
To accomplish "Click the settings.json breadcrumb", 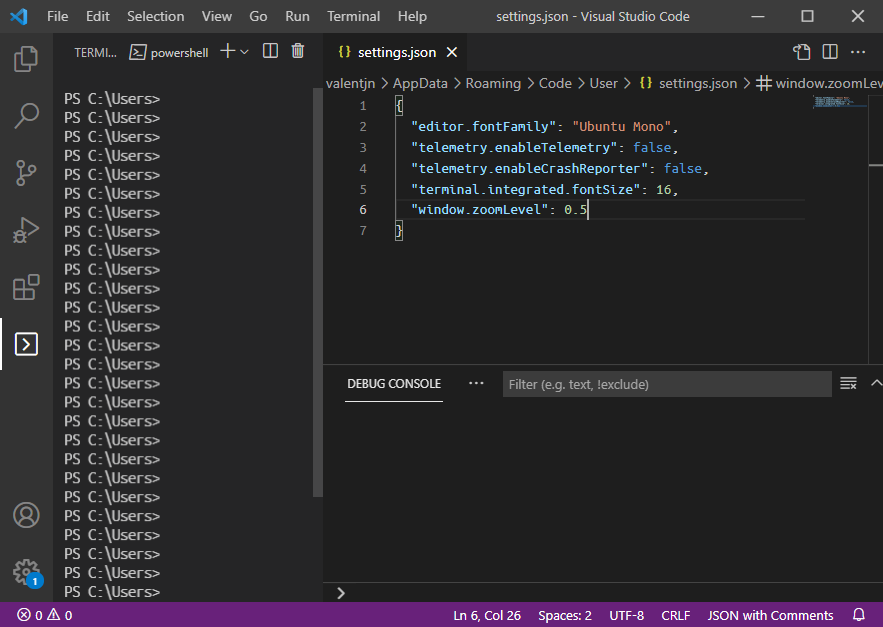I will 688,83.
